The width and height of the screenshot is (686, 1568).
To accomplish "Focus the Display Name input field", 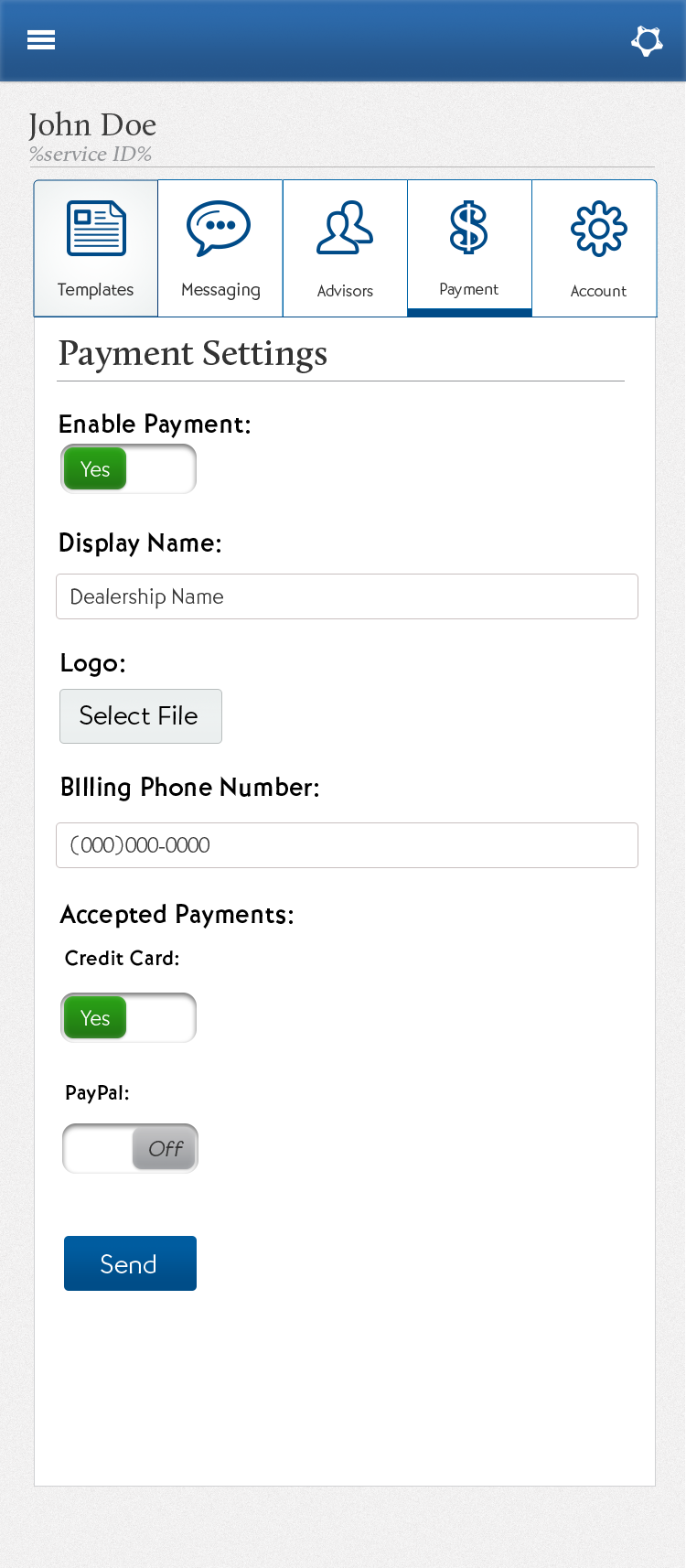I will click(347, 596).
